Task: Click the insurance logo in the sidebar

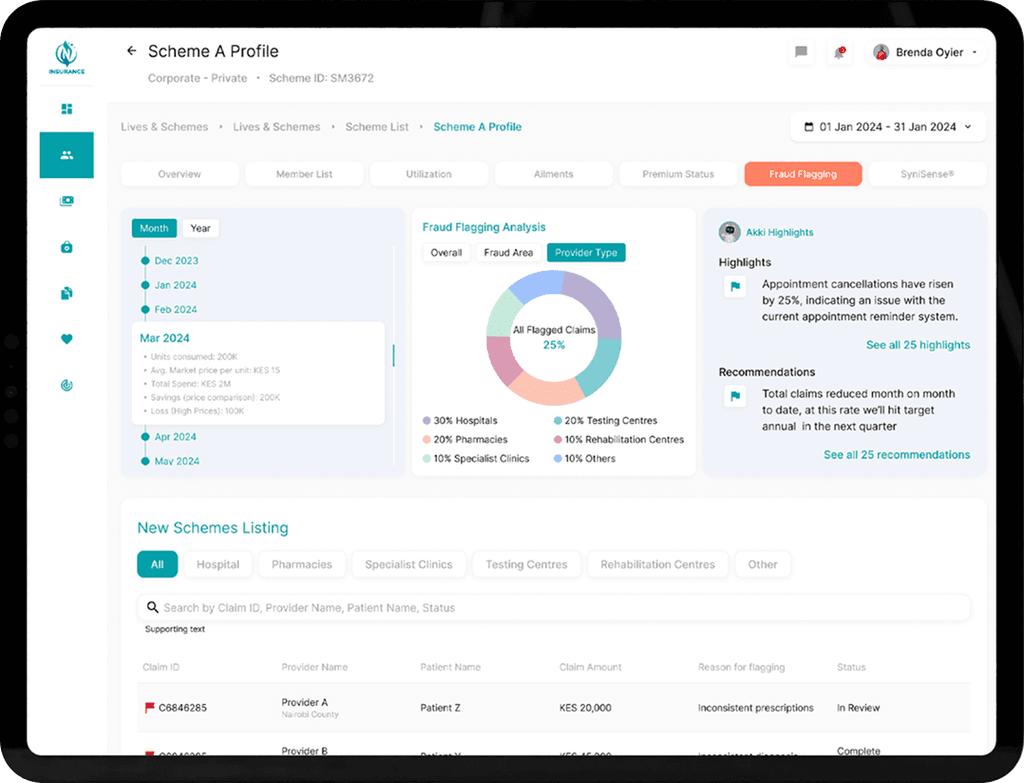Action: tap(67, 57)
